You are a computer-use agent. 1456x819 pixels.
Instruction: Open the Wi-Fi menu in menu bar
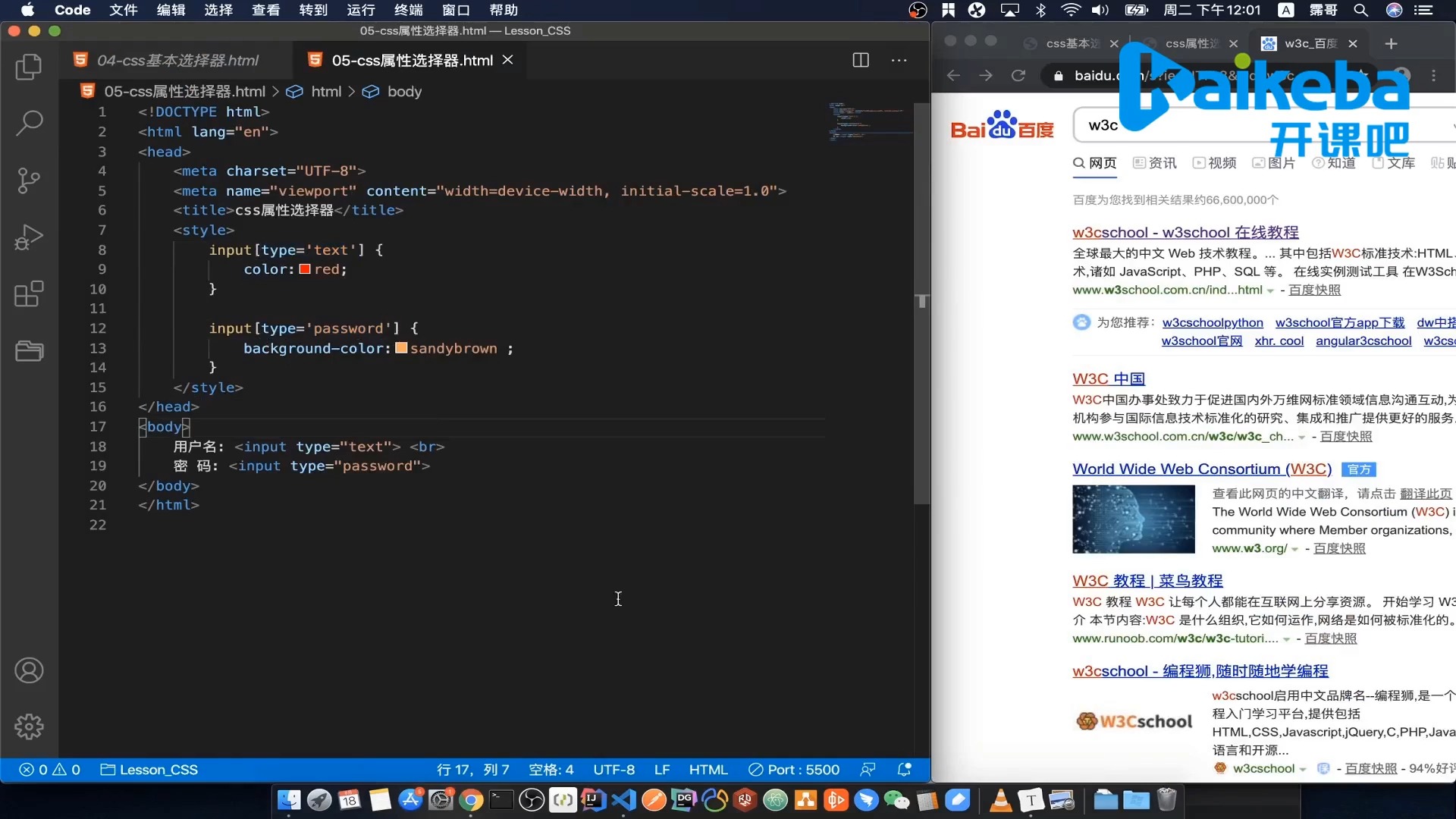(1070, 10)
